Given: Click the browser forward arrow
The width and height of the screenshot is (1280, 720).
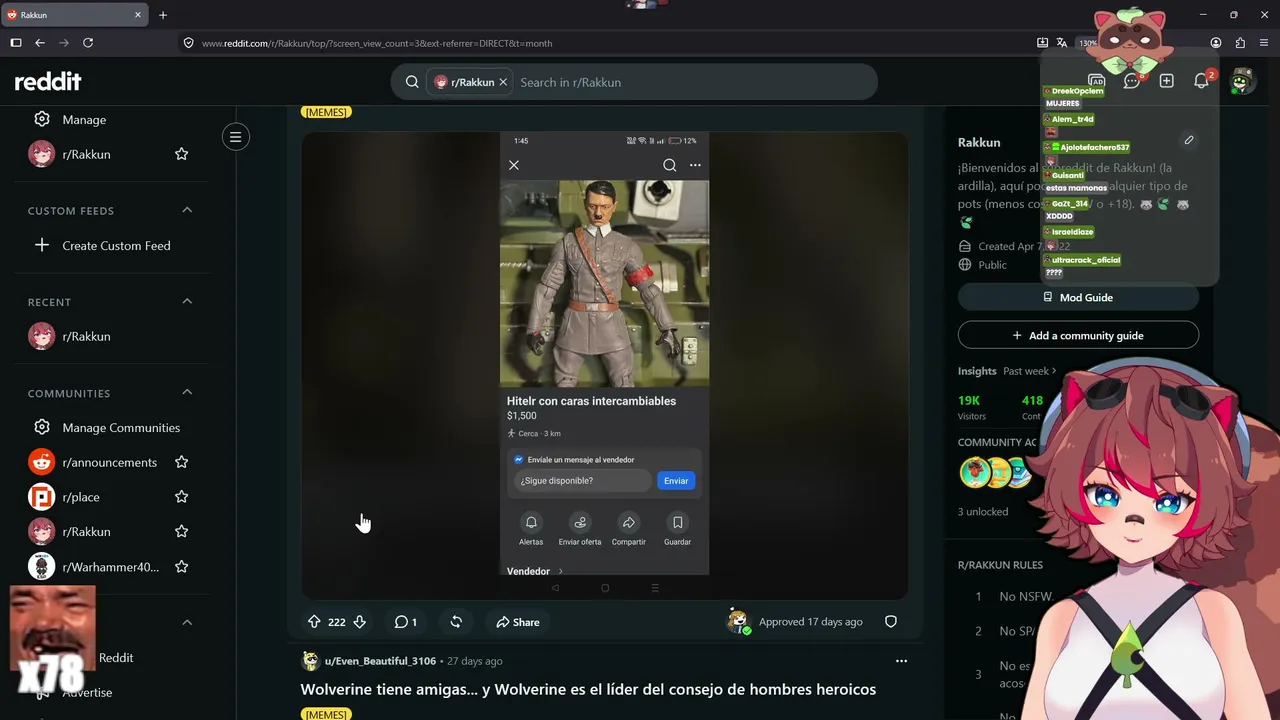Looking at the screenshot, I should (64, 43).
